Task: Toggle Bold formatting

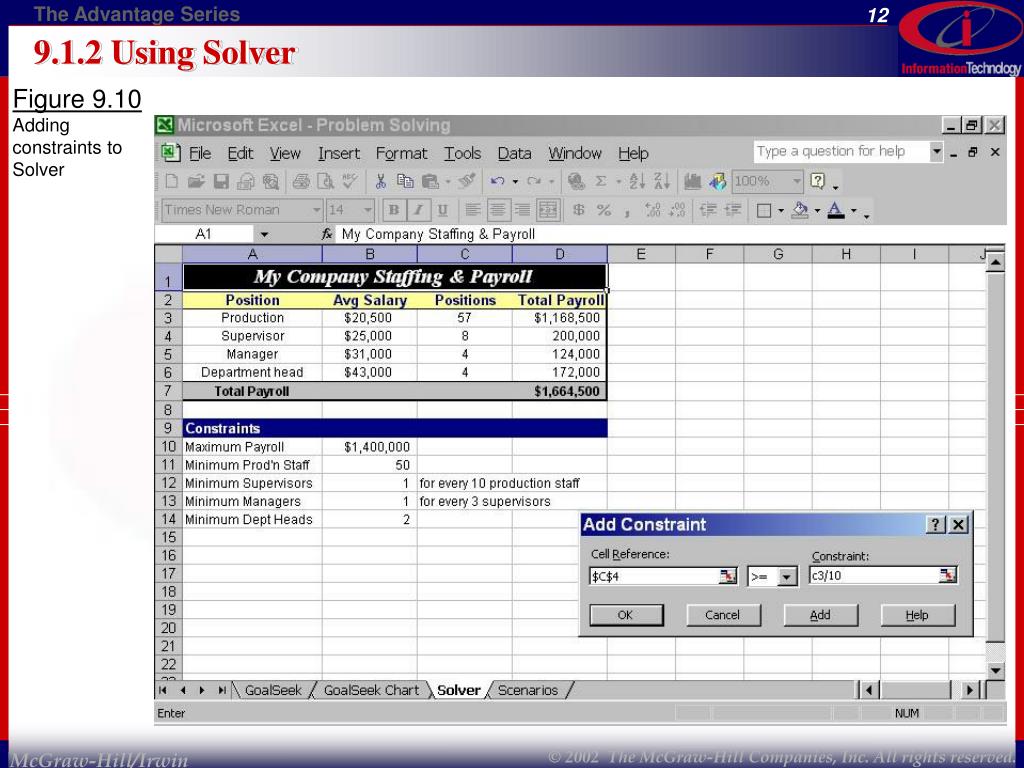Action: [394, 210]
